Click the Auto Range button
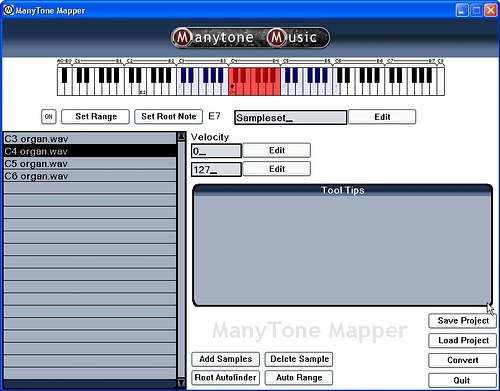The image size is (500, 391). tap(299, 378)
